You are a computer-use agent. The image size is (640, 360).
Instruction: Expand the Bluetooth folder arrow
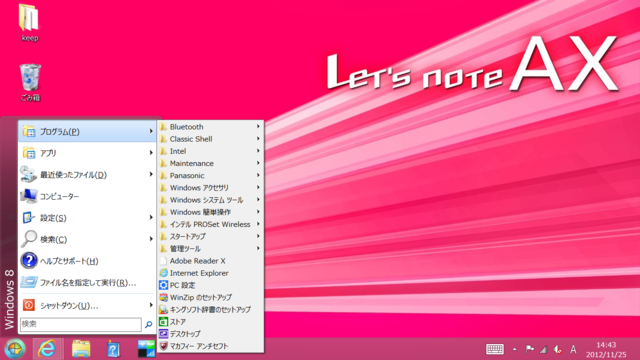(x=258, y=127)
